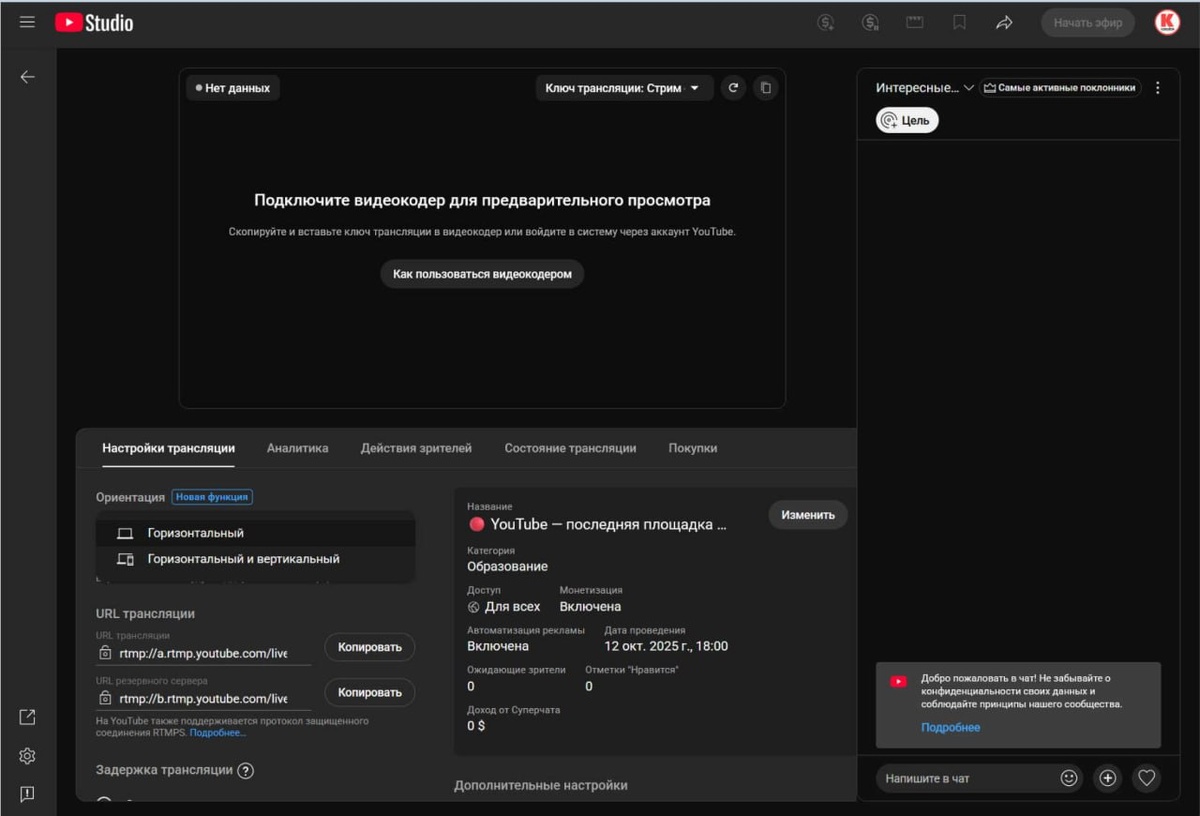
Task: Click the rtmp://a.rtmp.youtube.com/live URL field
Action: coord(204,653)
